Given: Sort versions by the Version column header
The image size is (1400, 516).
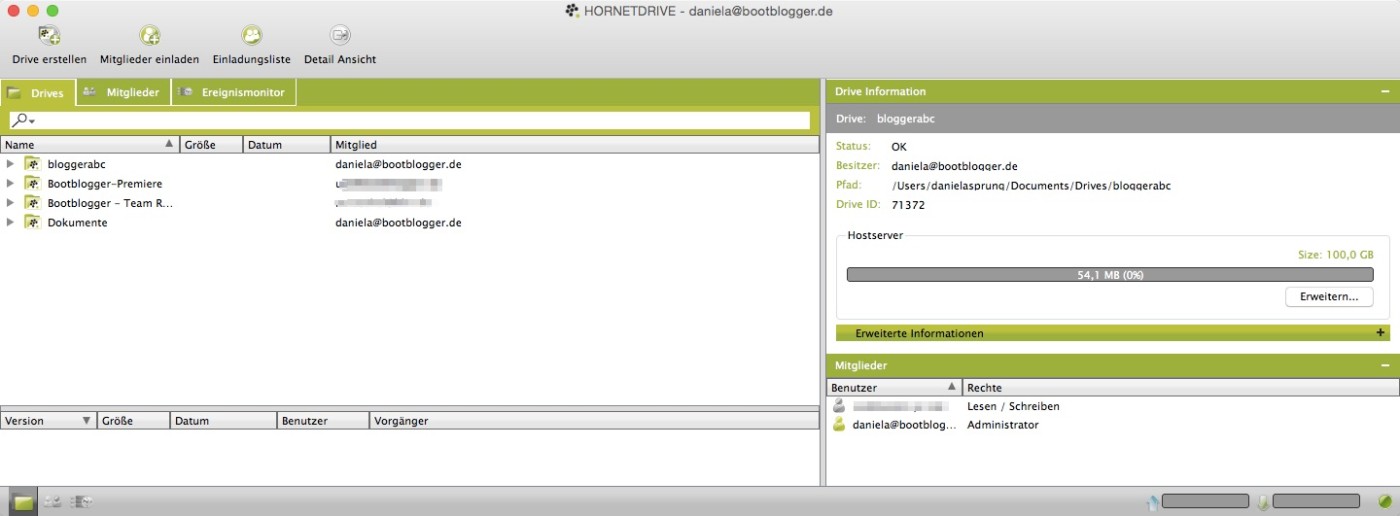Looking at the screenshot, I should [x=48, y=421].
